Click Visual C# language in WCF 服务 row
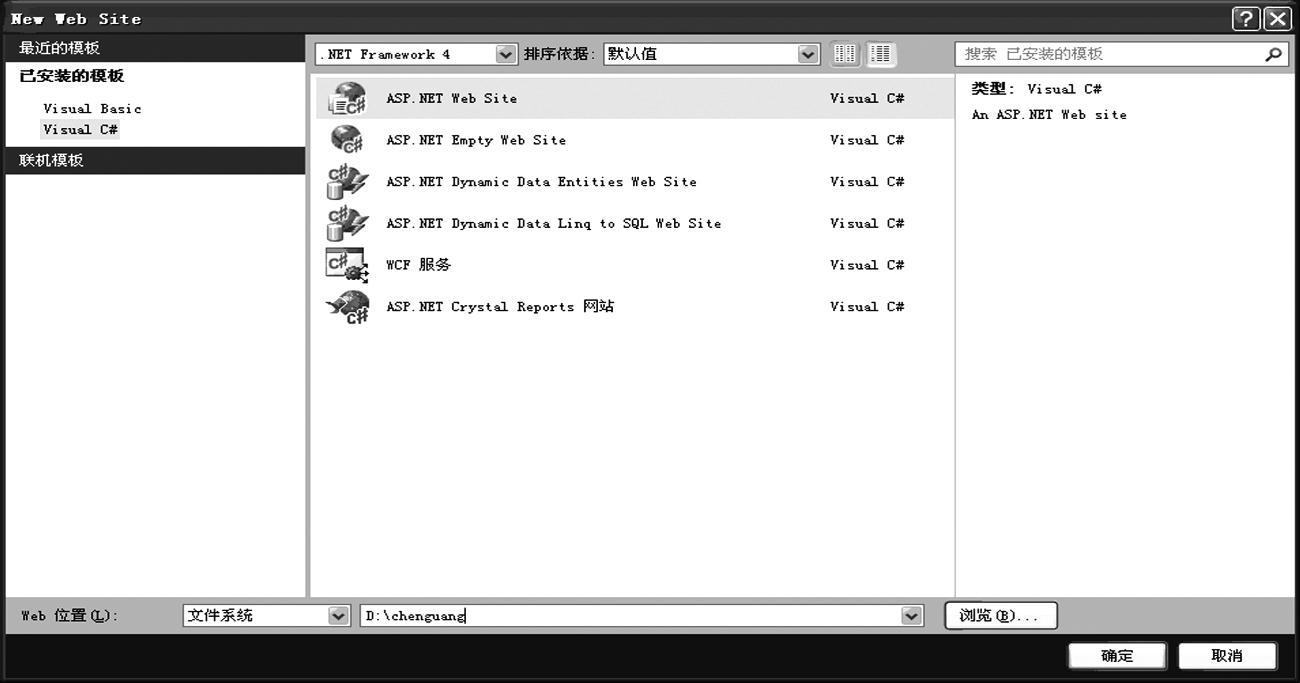This screenshot has width=1300, height=683. tap(867, 265)
